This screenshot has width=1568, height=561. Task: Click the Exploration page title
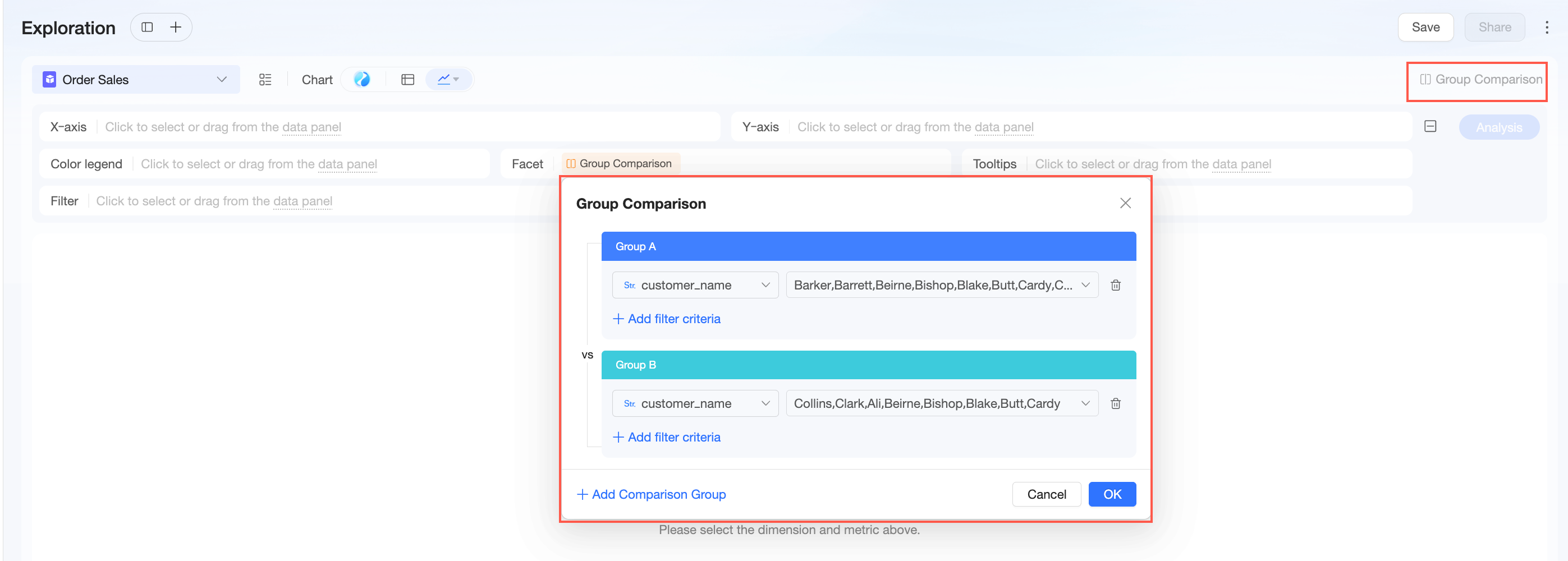click(x=68, y=28)
